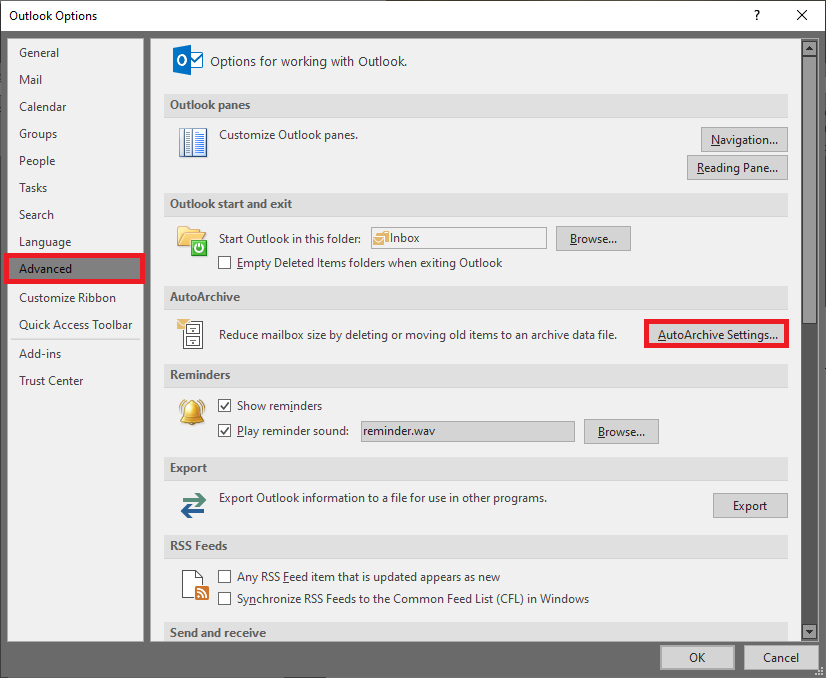Uncheck the Show reminders checkbox

224,406
